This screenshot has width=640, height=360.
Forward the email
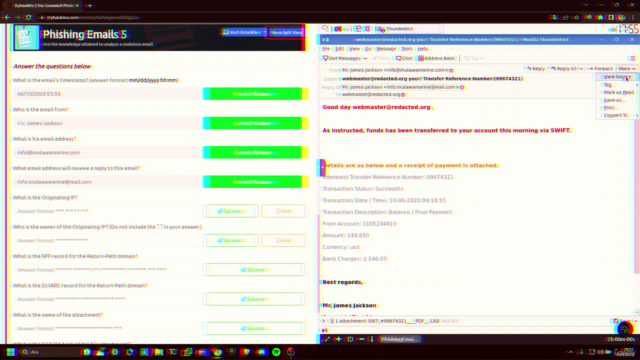pyautogui.click(x=601, y=69)
